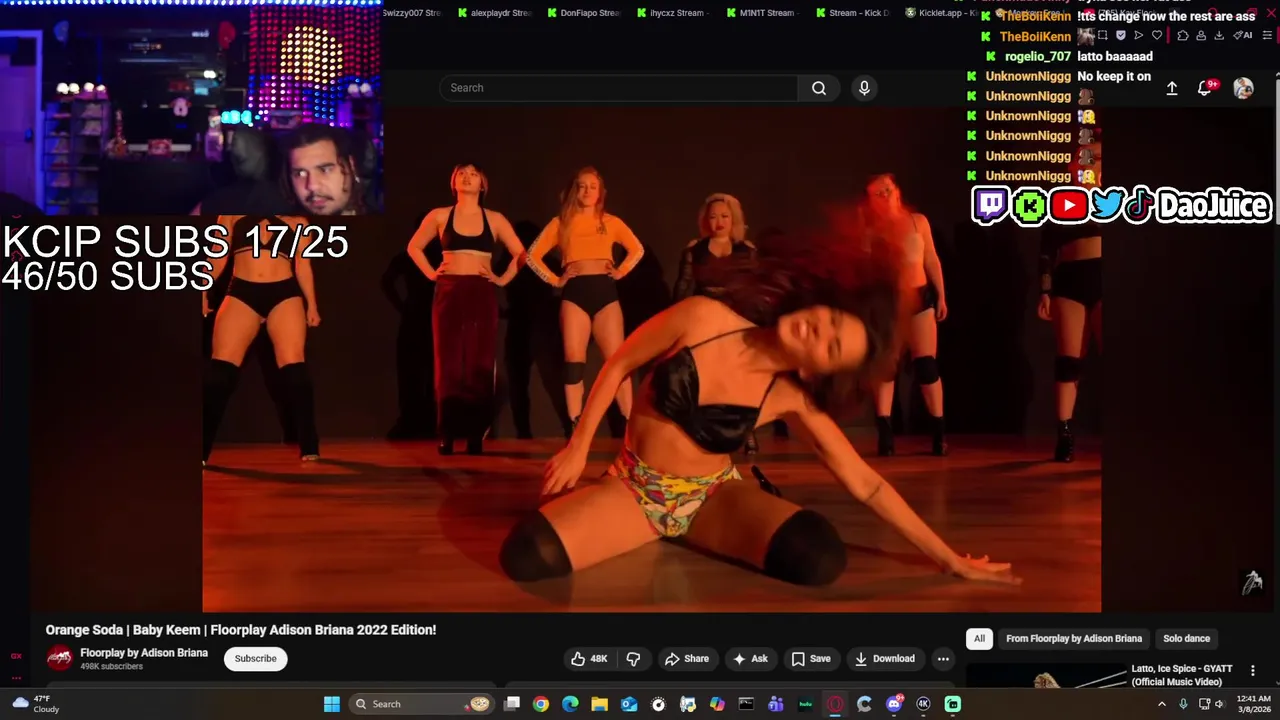Image resolution: width=1280 pixels, height=720 pixels.
Task: Open the YouTube account avatar menu
Action: tap(1243, 88)
